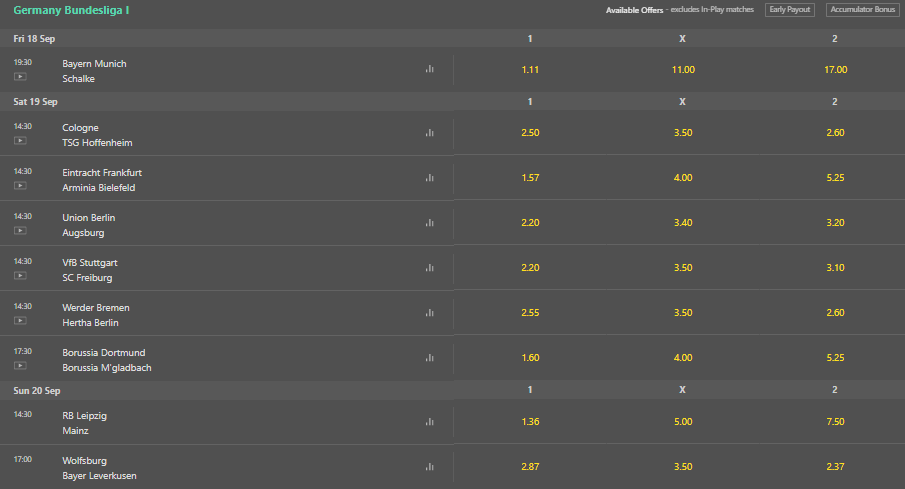Image resolution: width=905 pixels, height=489 pixels.
Task: Click live stream icon for VfB Stuttgart match
Action: click(20, 276)
